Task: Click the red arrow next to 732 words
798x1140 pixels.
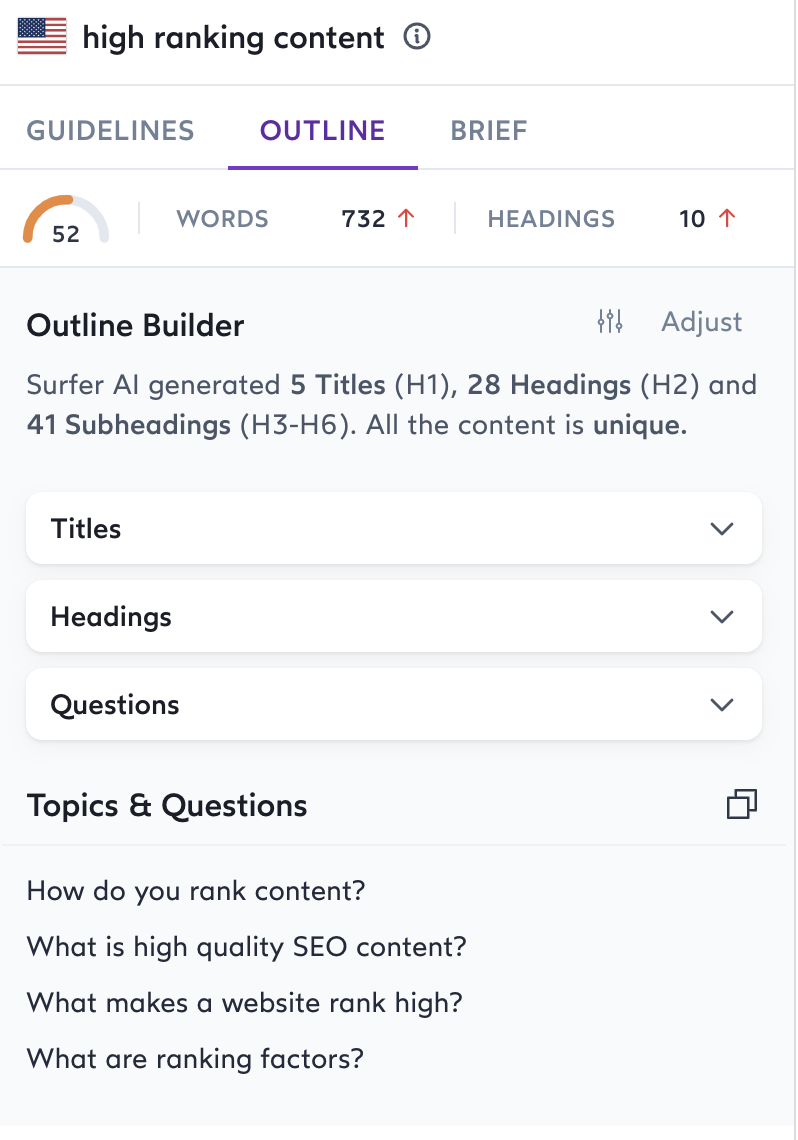Action: [406, 217]
